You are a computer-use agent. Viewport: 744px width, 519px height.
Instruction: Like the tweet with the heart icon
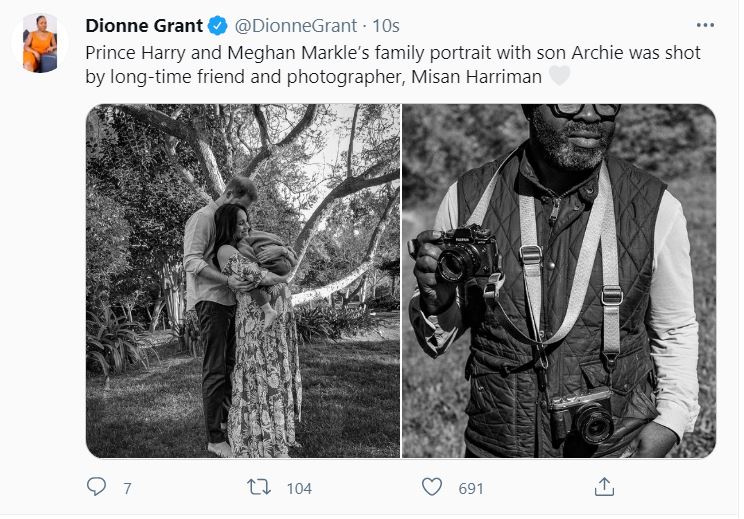click(432, 487)
